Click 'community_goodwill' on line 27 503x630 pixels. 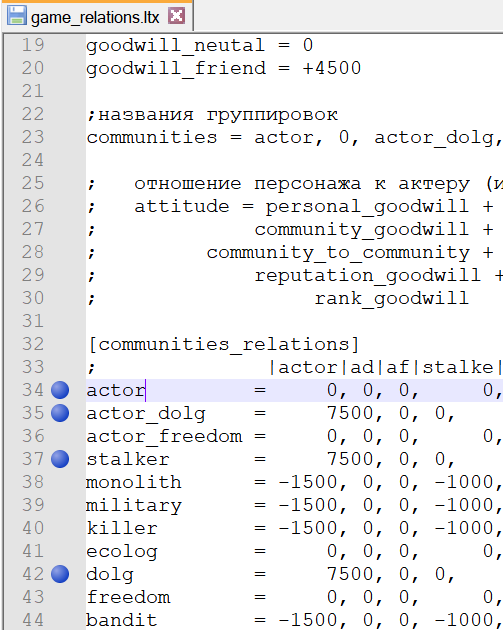[x=362, y=230]
